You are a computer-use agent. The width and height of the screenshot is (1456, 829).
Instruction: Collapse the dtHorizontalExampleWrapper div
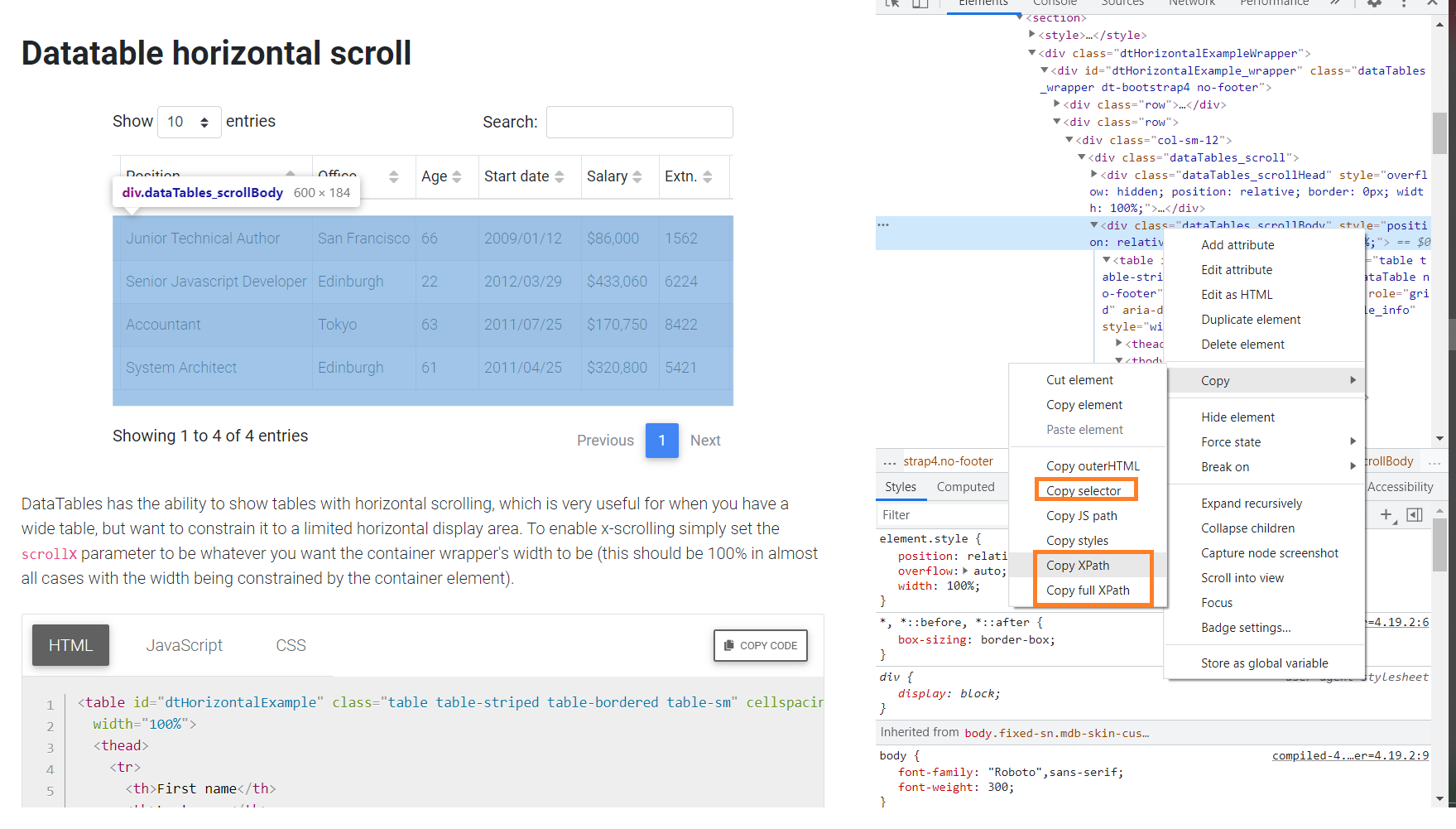click(x=1032, y=53)
